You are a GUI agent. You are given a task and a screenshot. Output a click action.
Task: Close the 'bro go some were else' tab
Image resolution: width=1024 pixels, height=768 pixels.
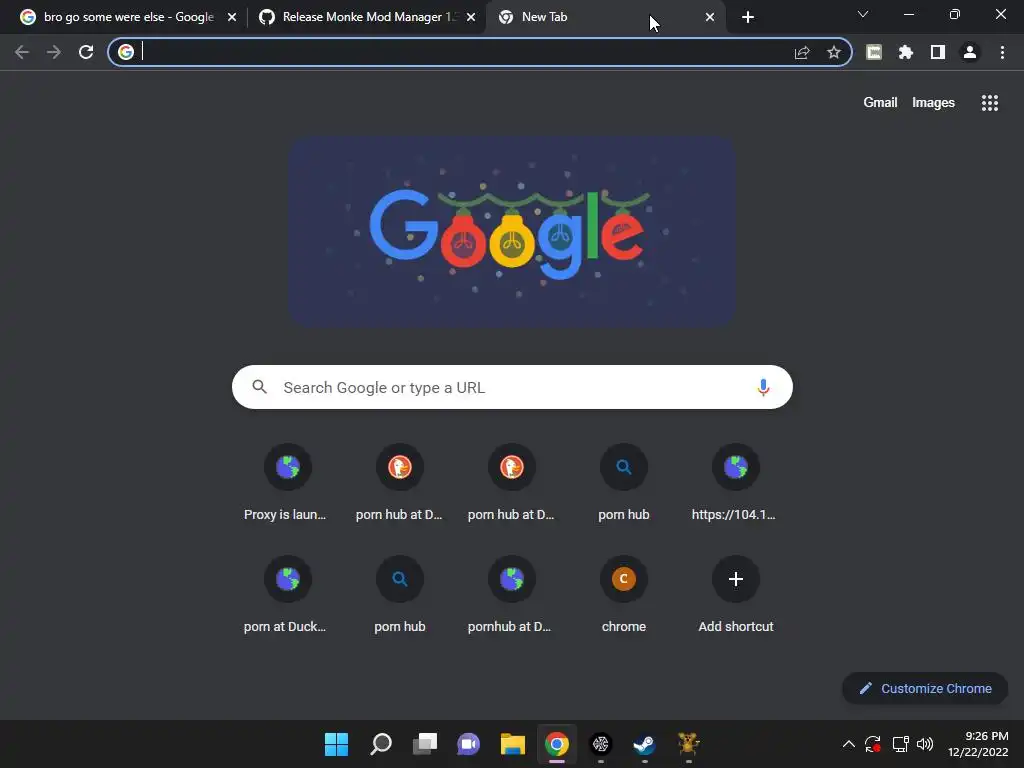click(x=232, y=17)
